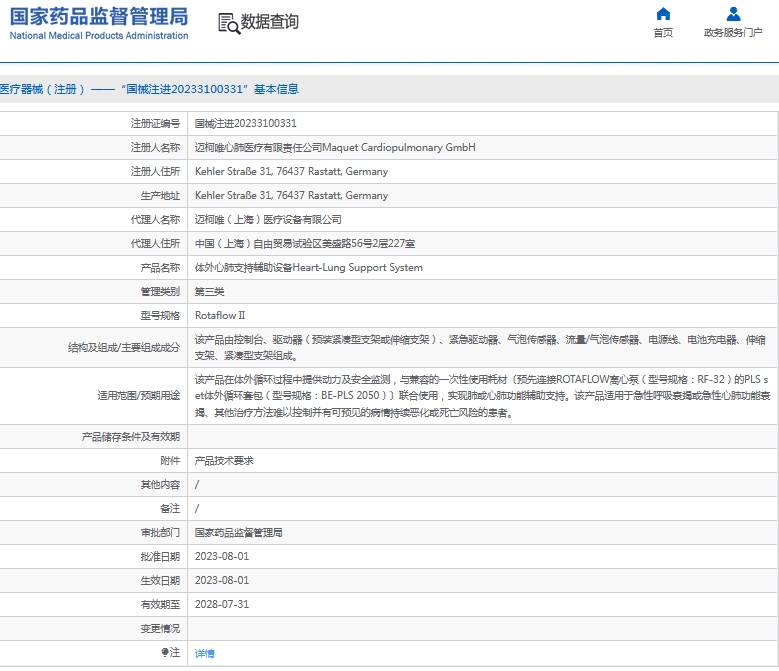Select approving department 国家药品监督管理局 value
This screenshot has width=779, height=671.
(x=238, y=533)
